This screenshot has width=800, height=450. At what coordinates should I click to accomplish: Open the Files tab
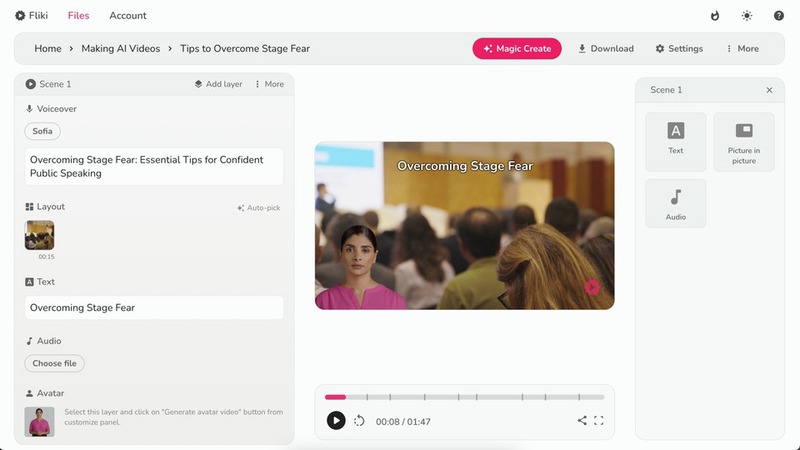(79, 15)
